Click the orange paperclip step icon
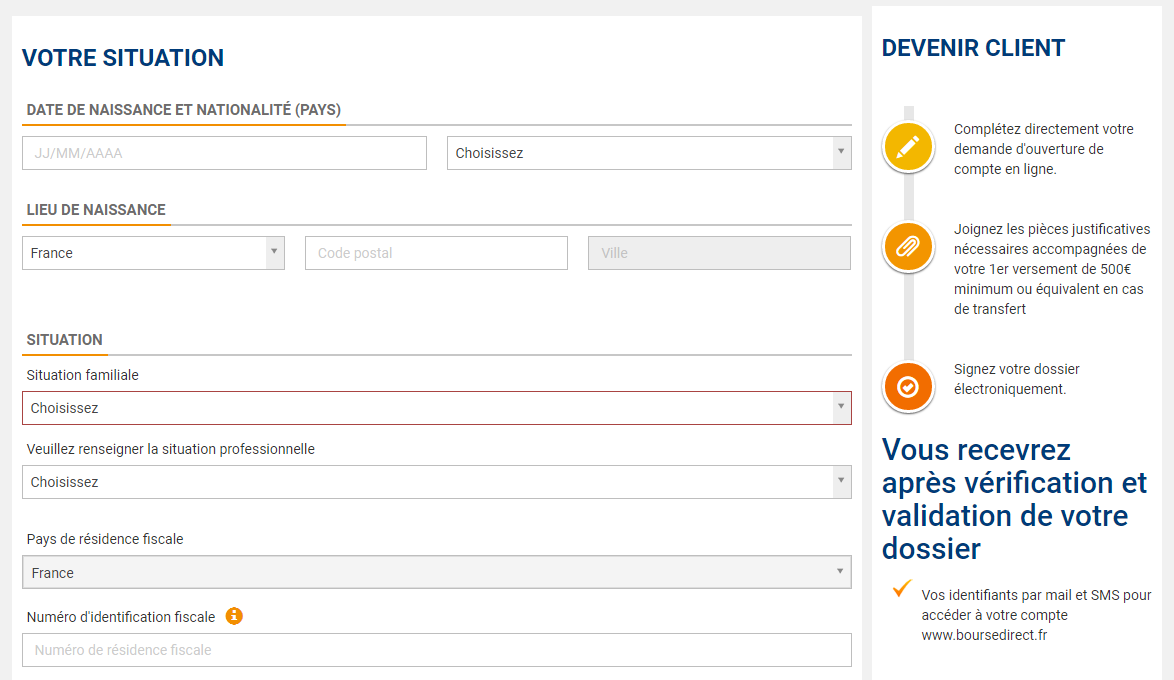The width and height of the screenshot is (1174, 680). point(908,246)
